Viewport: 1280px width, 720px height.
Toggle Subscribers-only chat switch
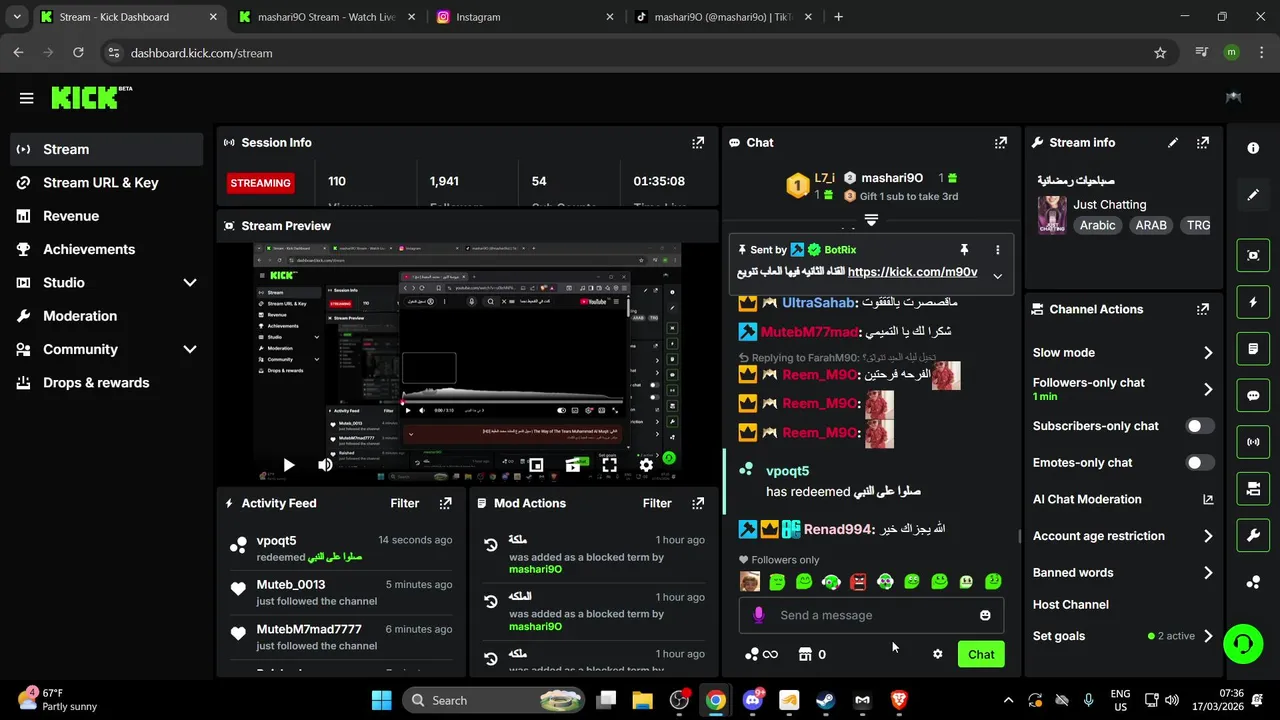point(1200,426)
